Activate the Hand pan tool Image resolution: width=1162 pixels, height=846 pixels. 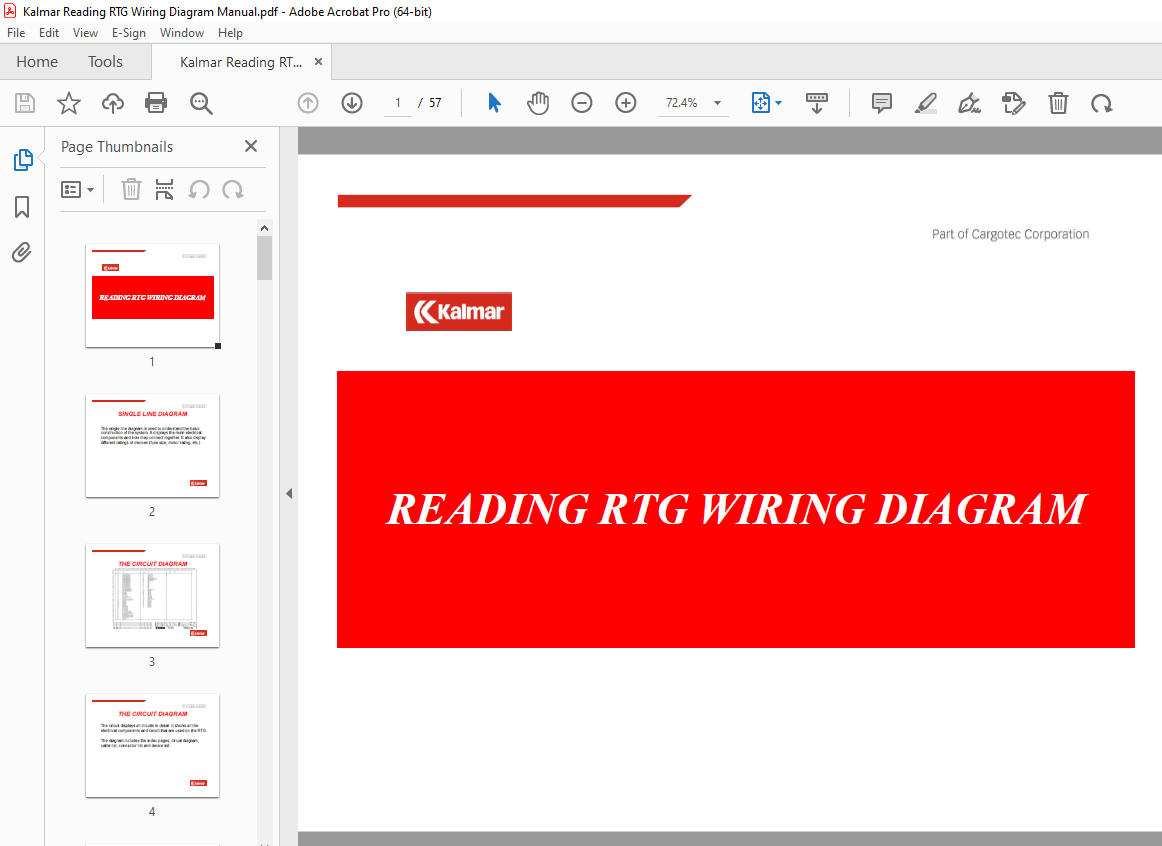tap(538, 103)
